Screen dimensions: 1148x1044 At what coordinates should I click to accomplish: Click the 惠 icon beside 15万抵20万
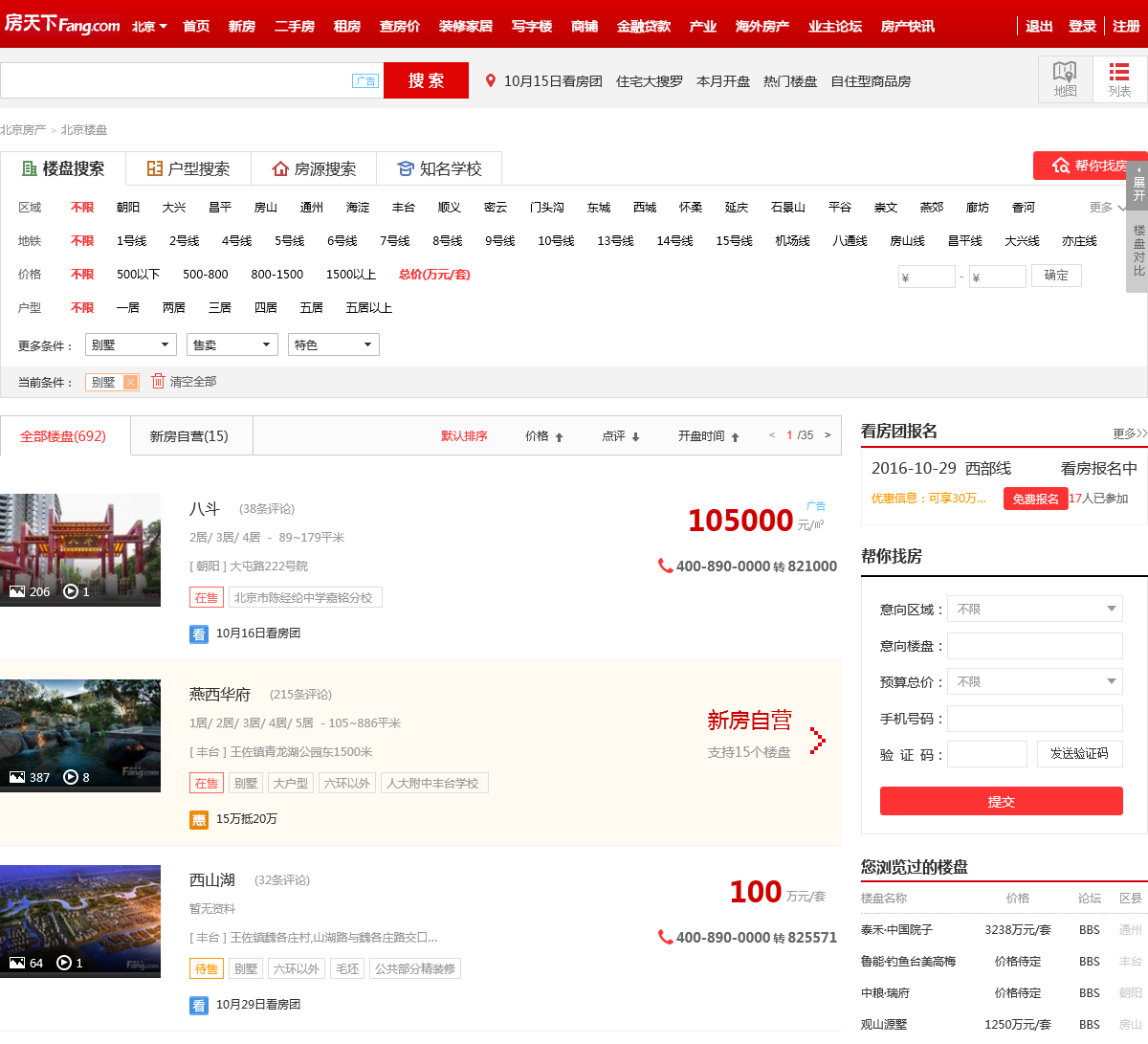[x=198, y=819]
